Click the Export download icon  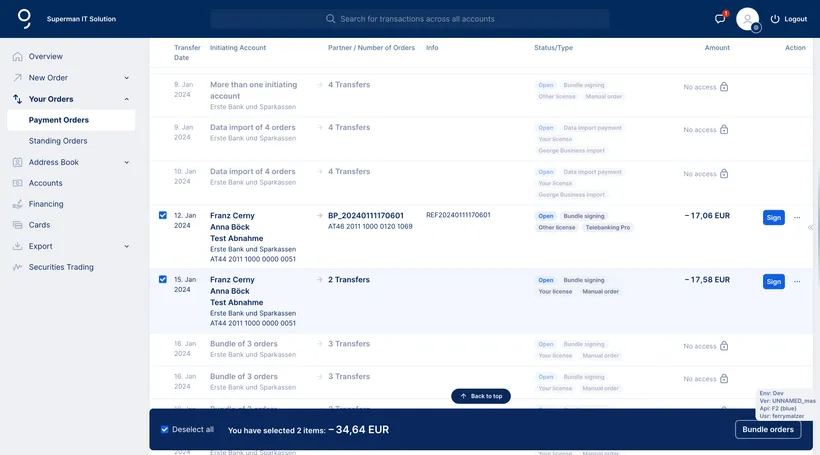pos(18,246)
